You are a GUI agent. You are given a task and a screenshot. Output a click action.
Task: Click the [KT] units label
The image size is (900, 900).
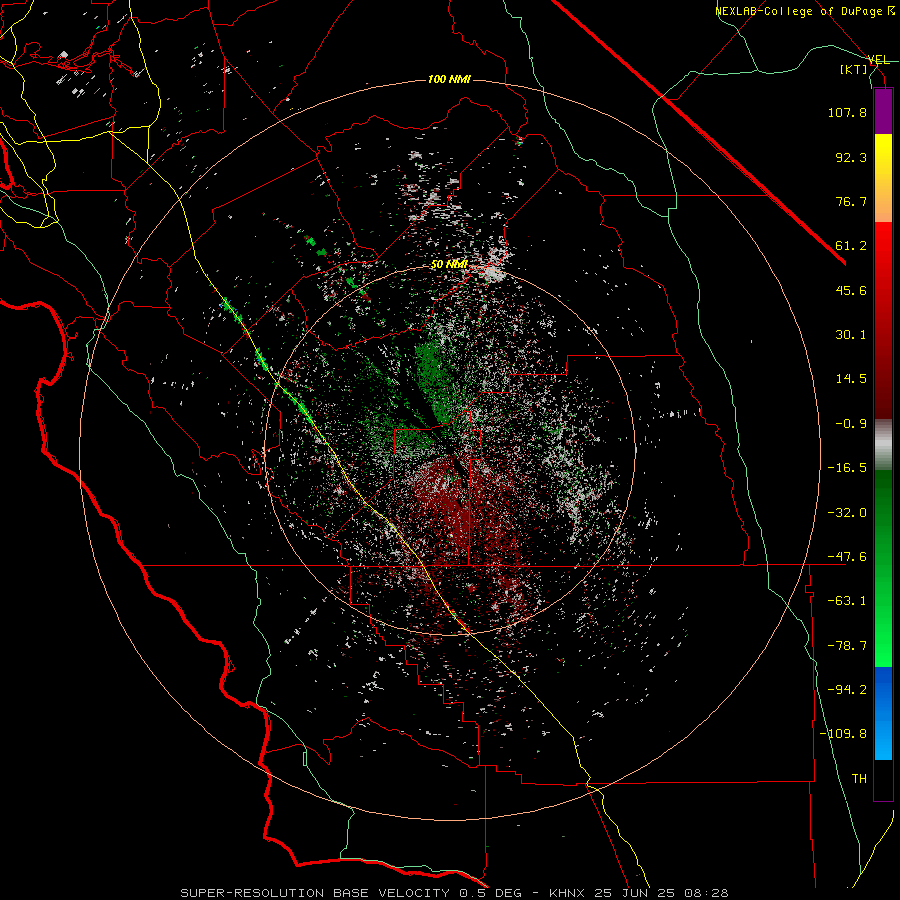point(854,69)
